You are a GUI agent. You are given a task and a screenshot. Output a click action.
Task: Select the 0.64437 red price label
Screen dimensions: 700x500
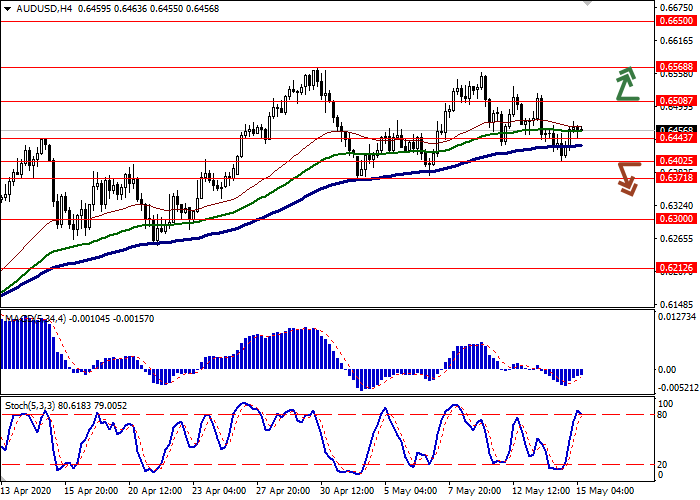click(x=676, y=139)
